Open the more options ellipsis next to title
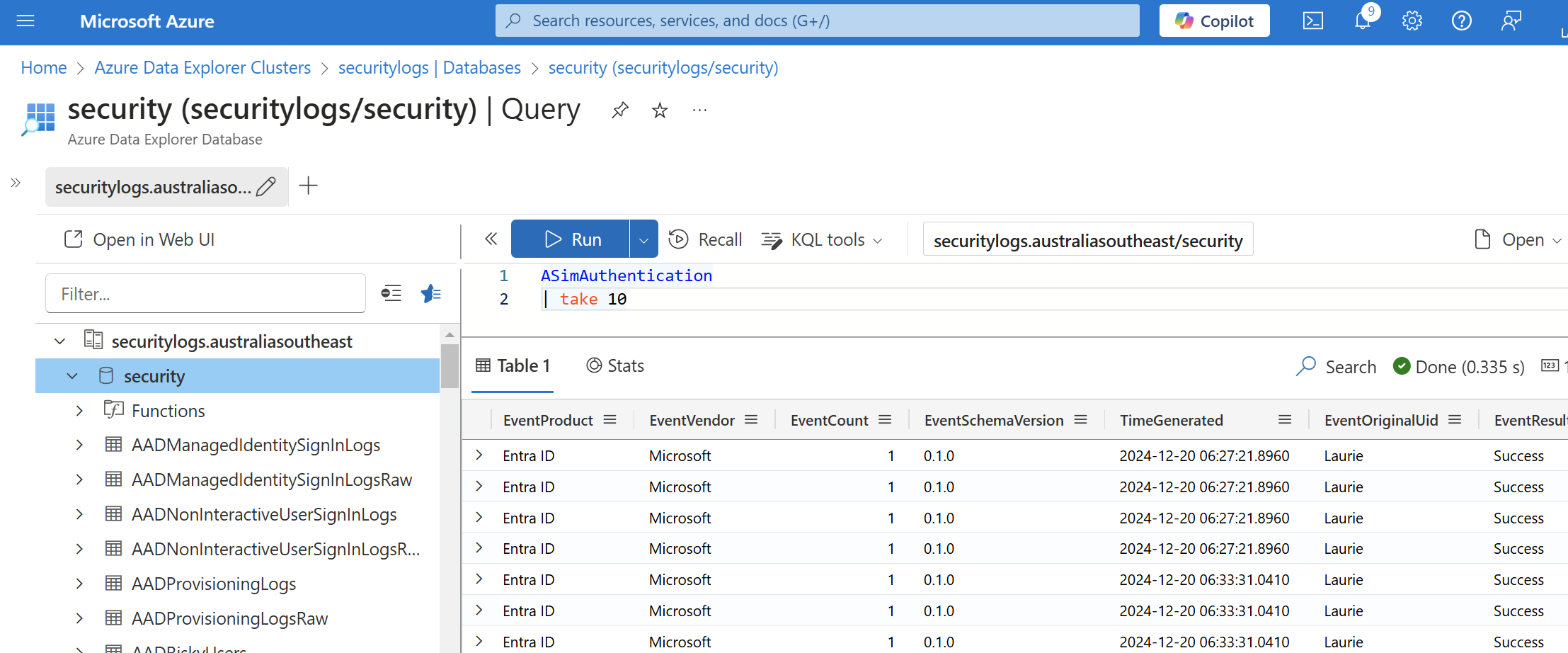 [699, 110]
